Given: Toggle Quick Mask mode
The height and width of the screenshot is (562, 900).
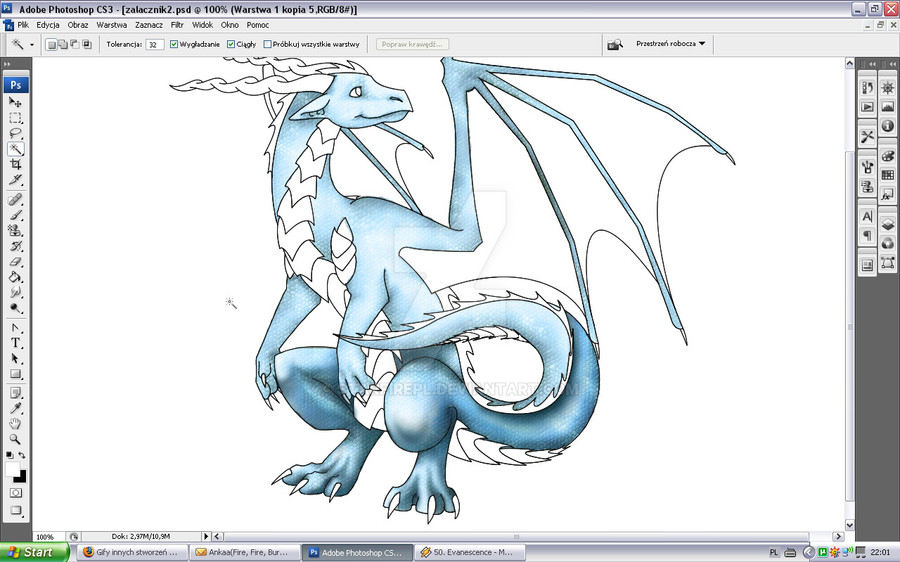Looking at the screenshot, I should pos(15,493).
